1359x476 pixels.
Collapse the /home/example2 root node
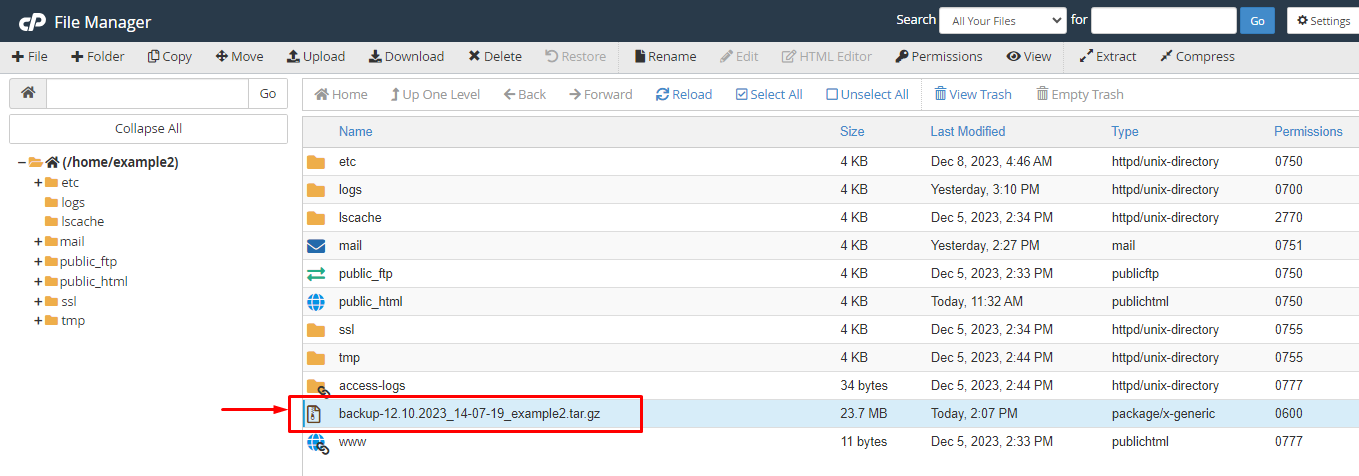click(22, 162)
